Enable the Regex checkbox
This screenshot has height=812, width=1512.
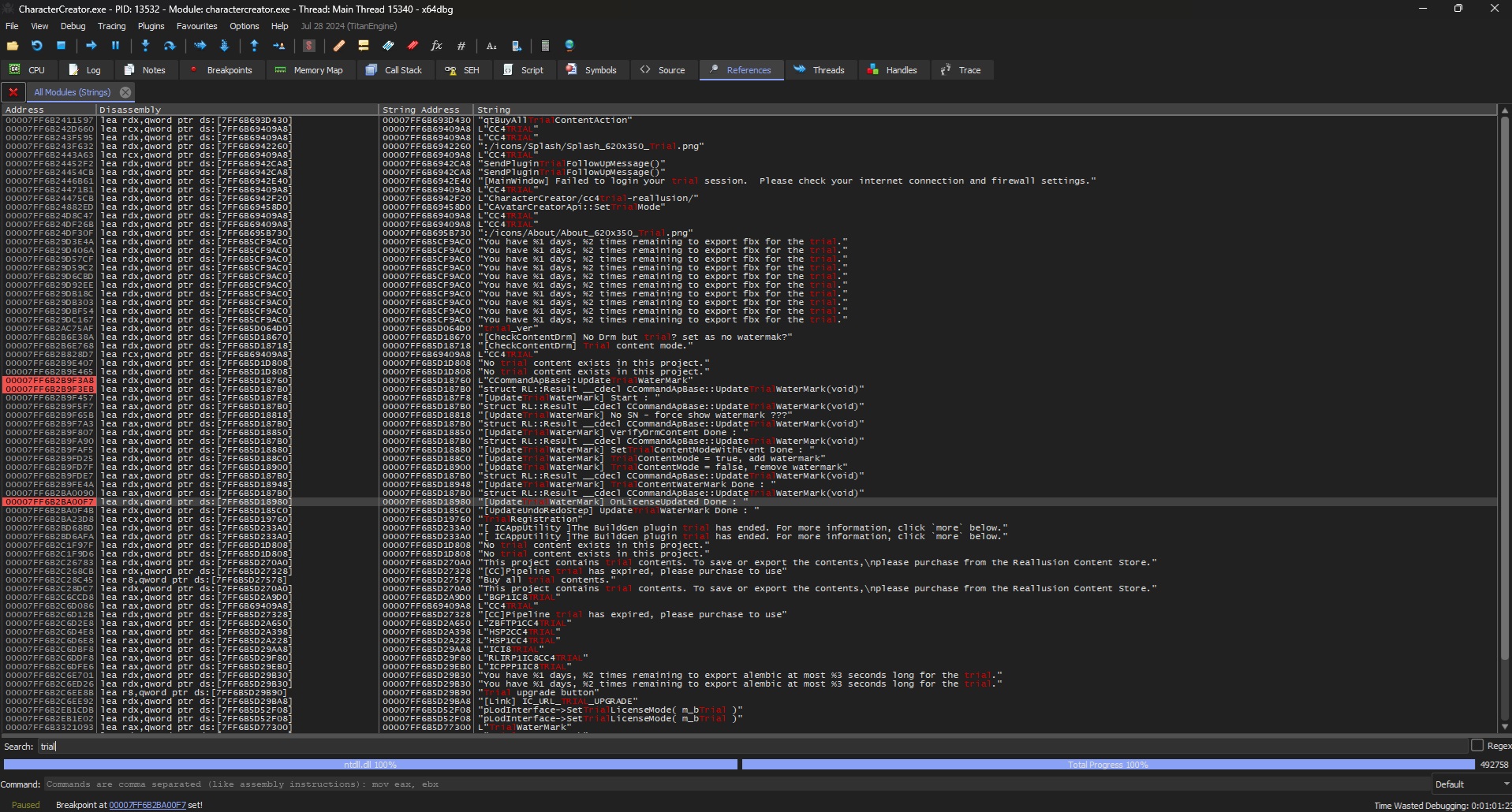click(x=1477, y=745)
